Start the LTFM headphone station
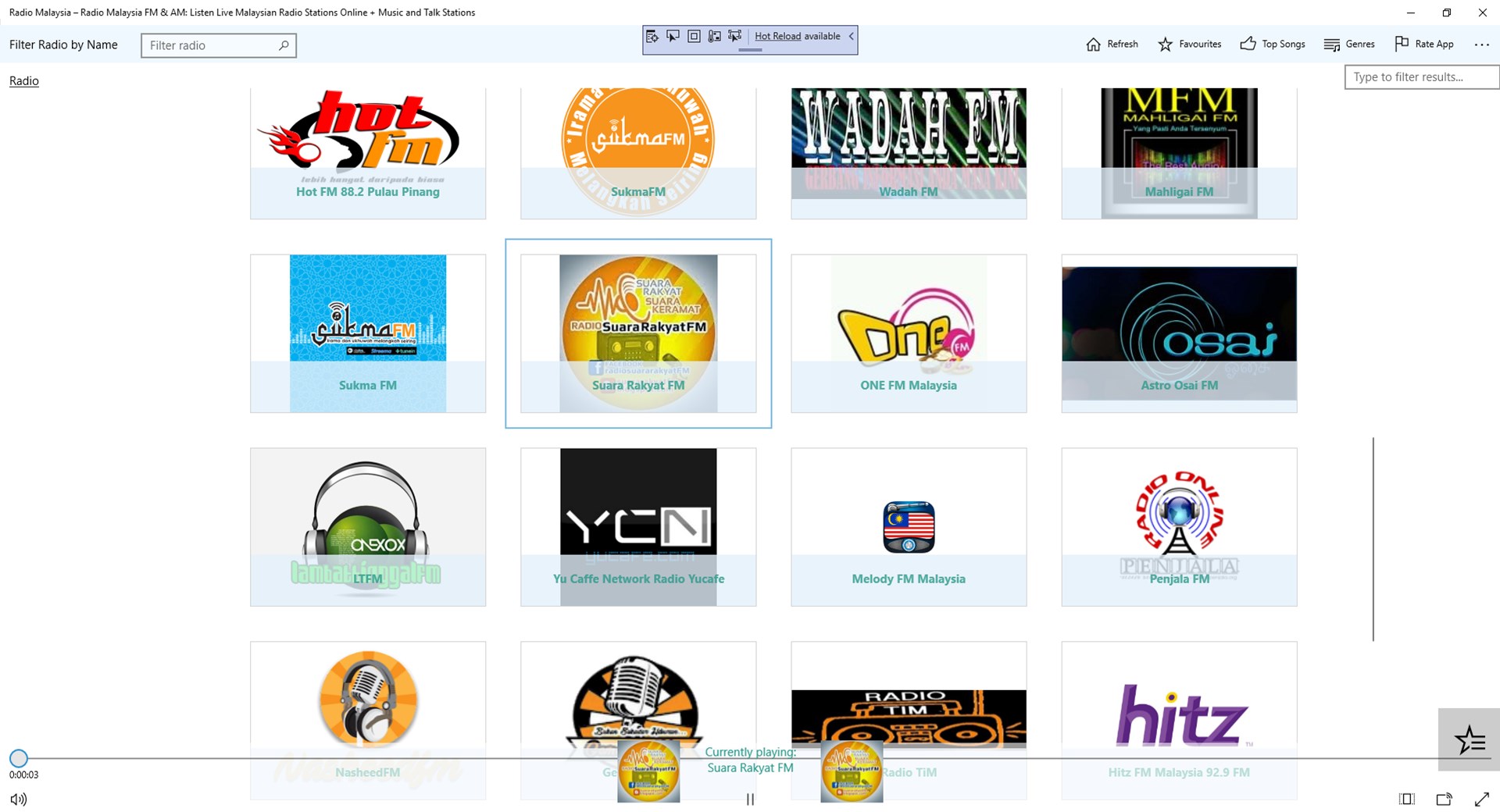The image size is (1500, 812). point(368,527)
